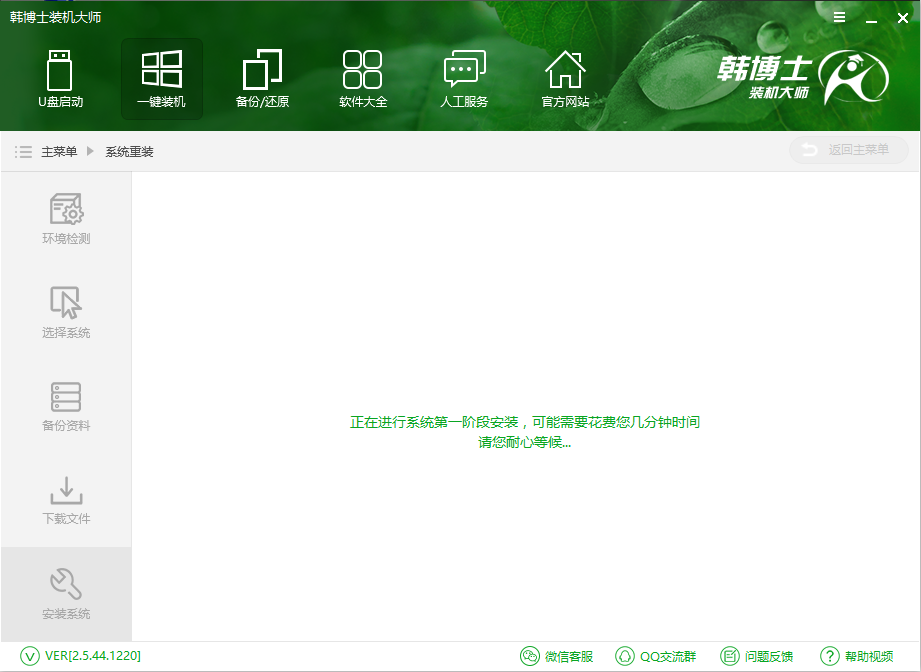Visit the 官方网站 official site
Viewport: 921px width, 672px height.
click(x=565, y=78)
